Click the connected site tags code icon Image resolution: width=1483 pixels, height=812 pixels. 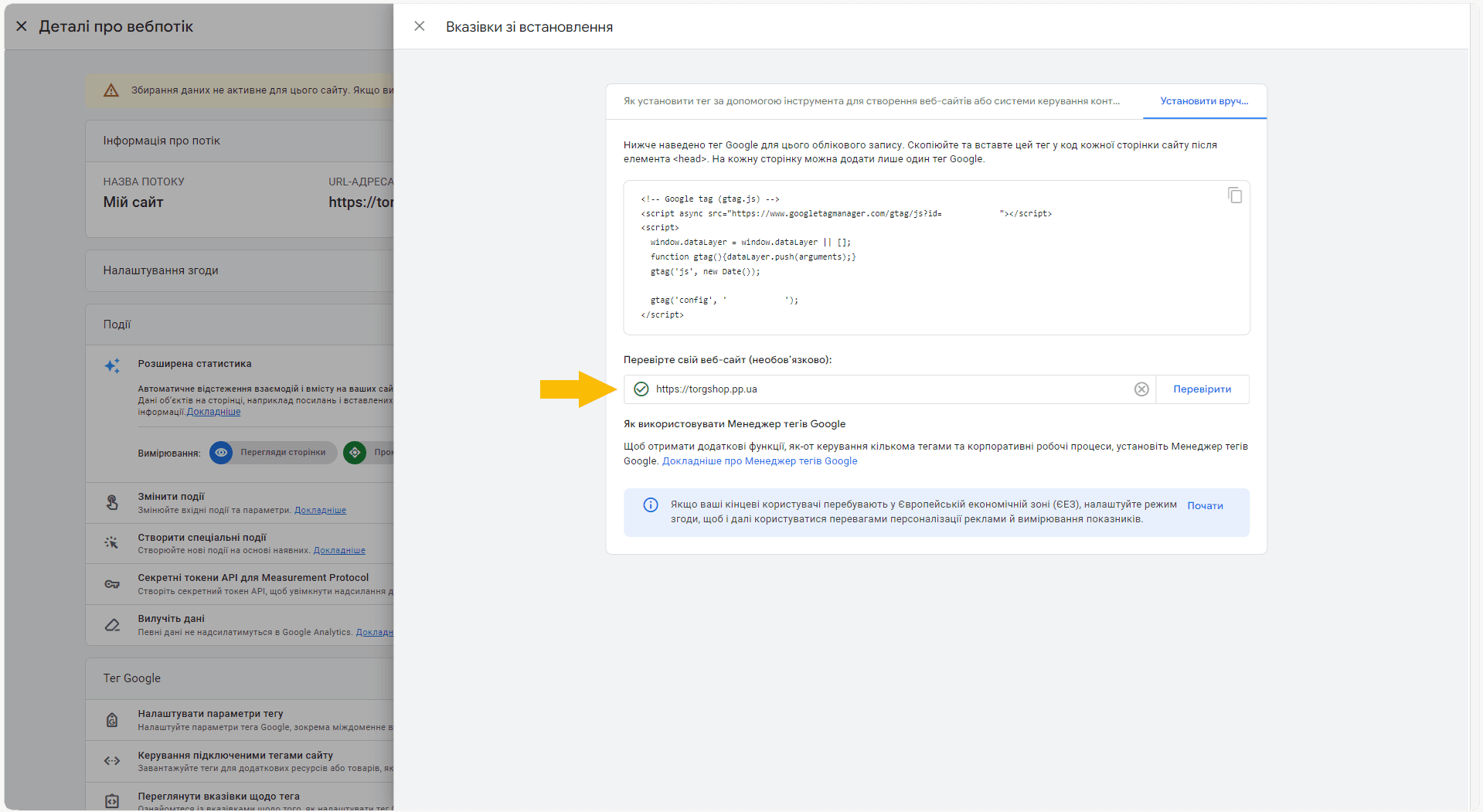[112, 761]
